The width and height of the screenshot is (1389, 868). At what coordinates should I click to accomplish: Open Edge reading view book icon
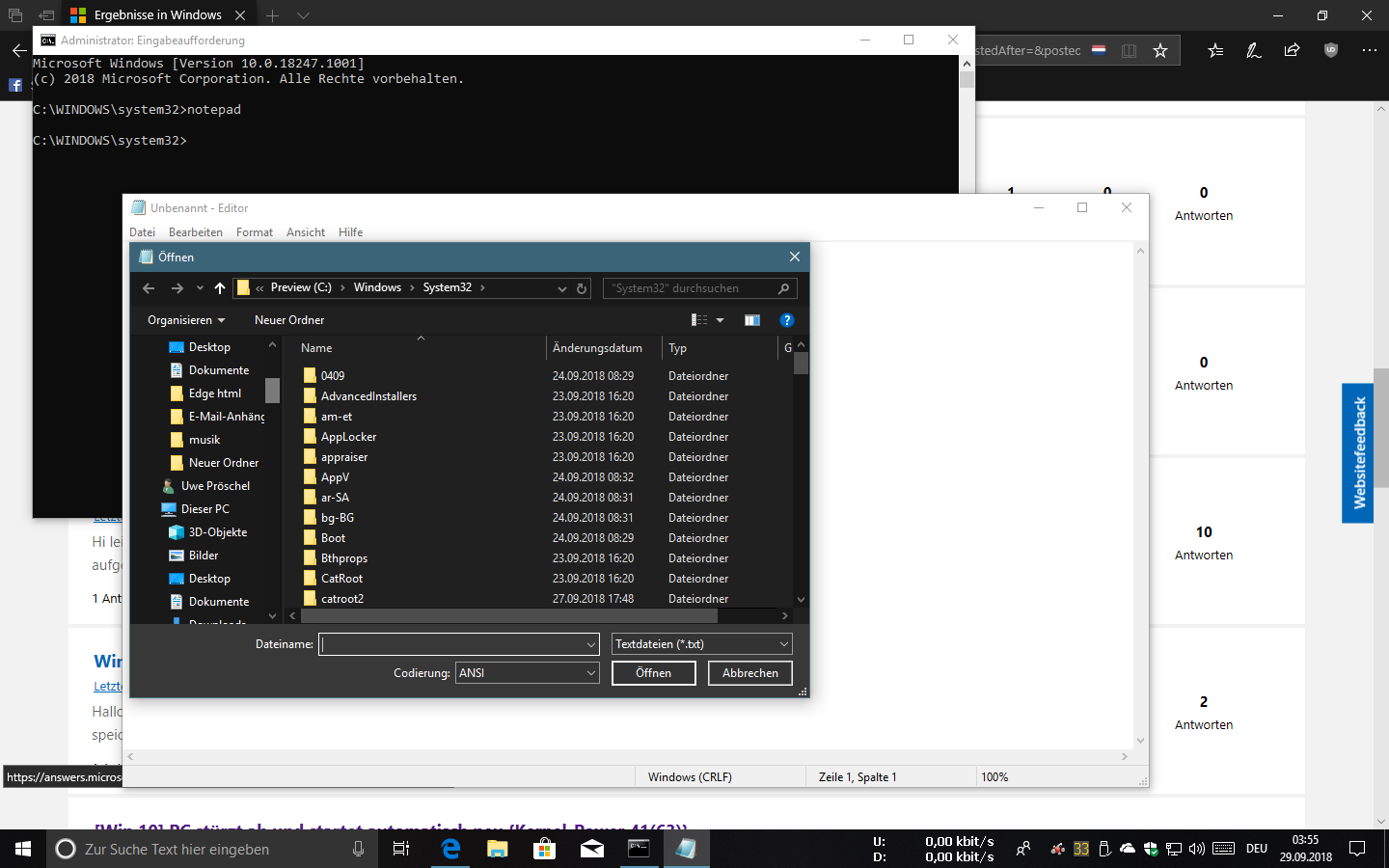coord(1129,50)
